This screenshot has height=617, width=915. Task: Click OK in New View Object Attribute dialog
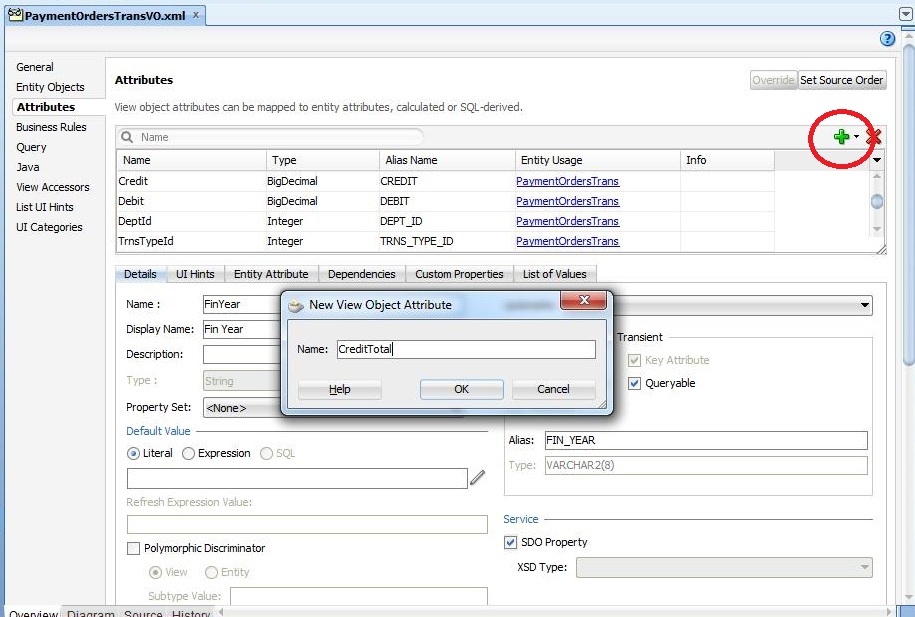(461, 389)
